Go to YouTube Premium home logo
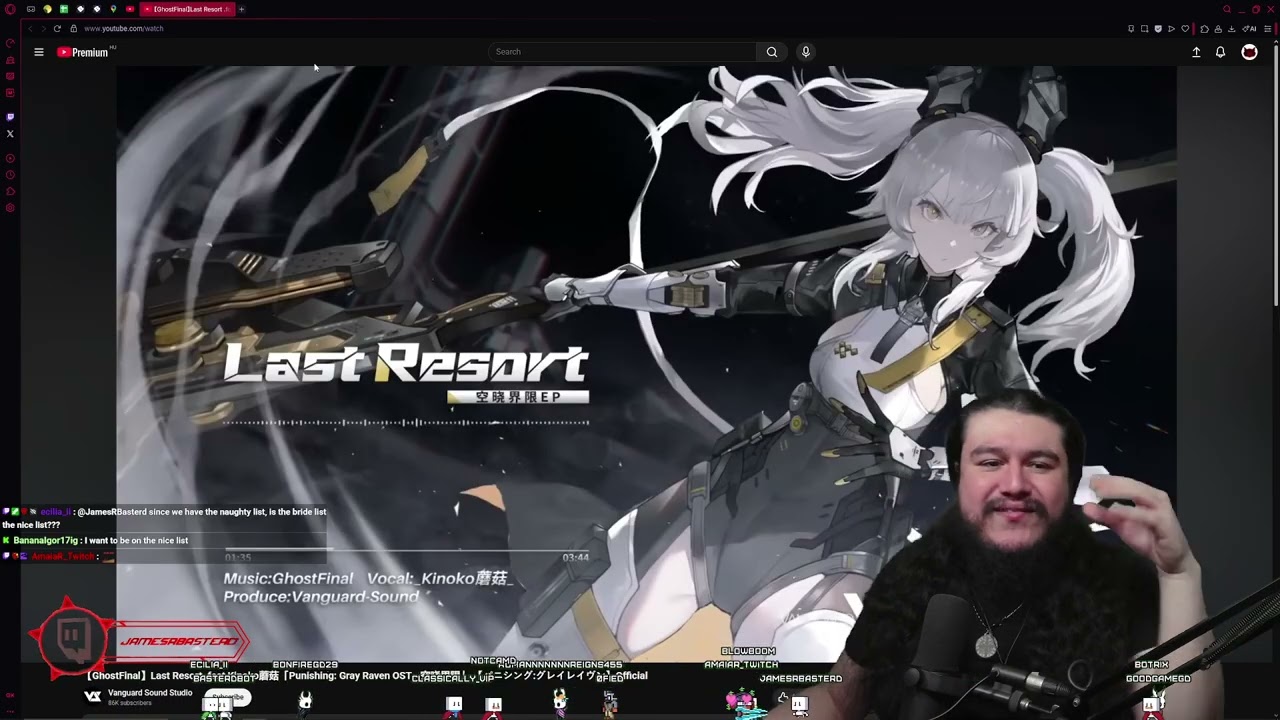Viewport: 1280px width, 720px height. coord(83,52)
